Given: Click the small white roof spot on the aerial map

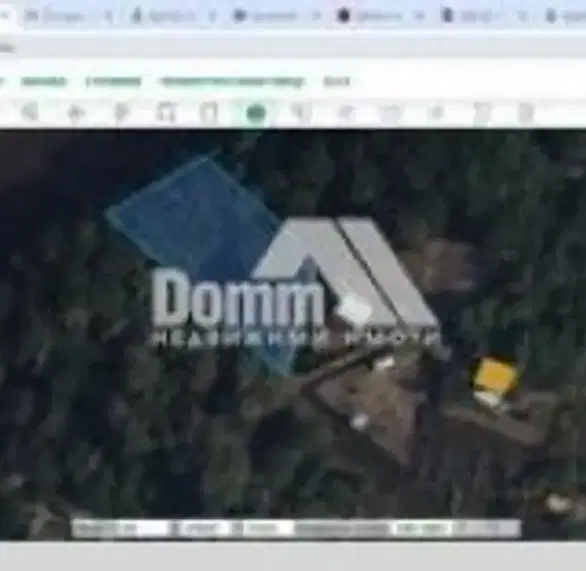Looking at the screenshot, I should click(x=360, y=421).
